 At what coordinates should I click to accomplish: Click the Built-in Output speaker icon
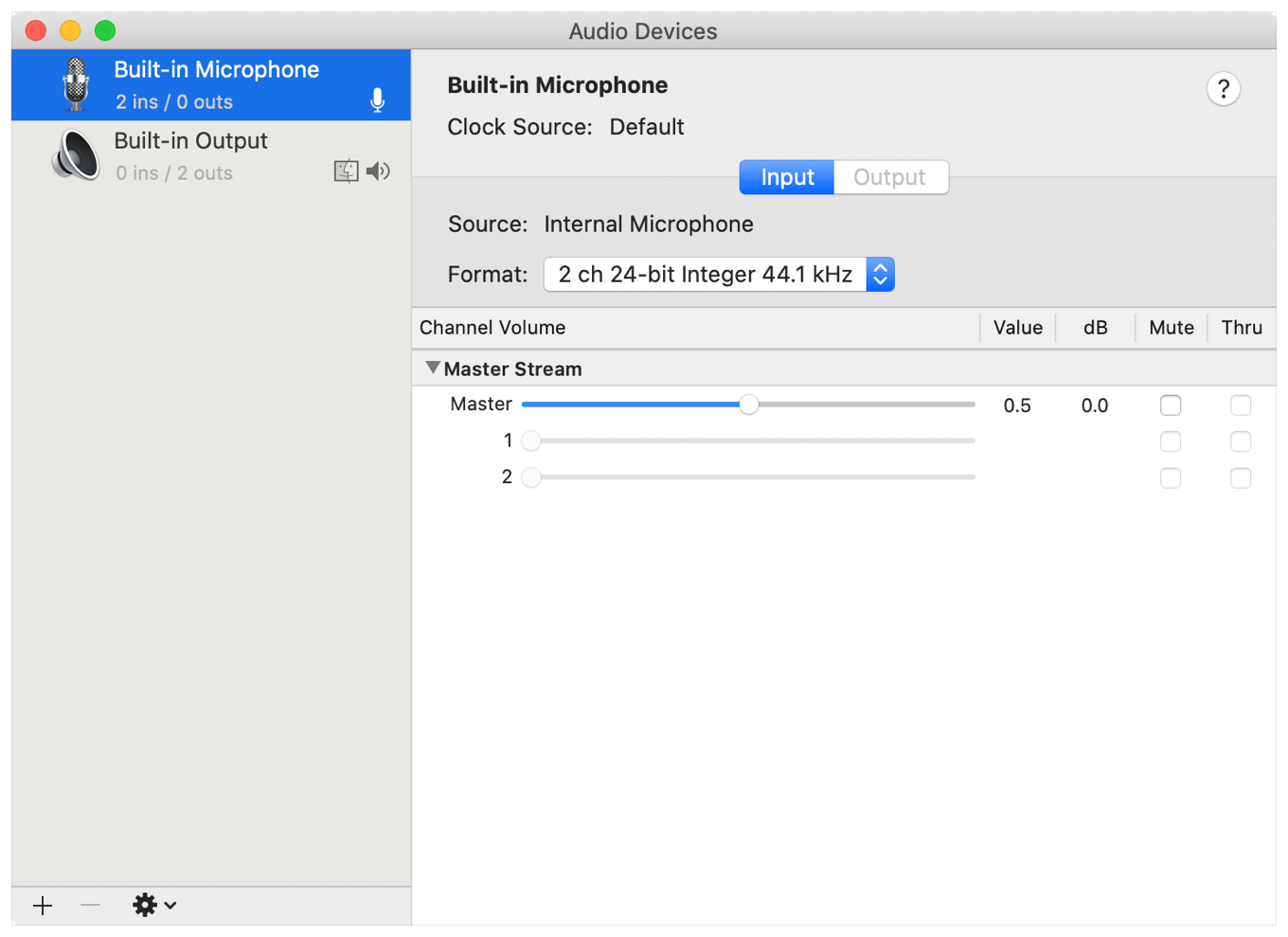[76, 155]
